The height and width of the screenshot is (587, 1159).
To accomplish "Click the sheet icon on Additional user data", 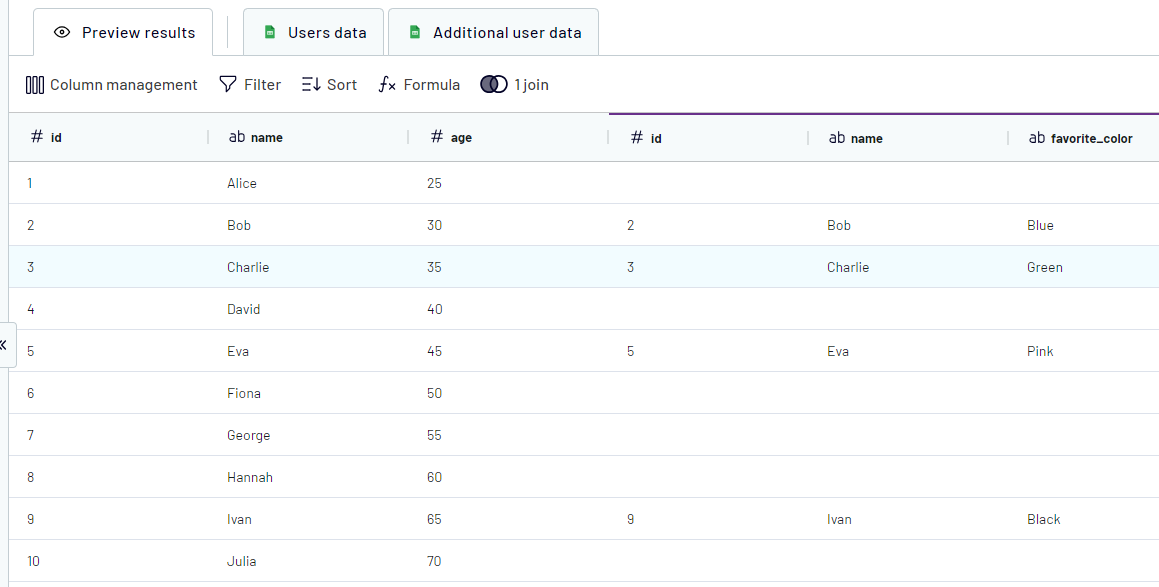I will [414, 33].
